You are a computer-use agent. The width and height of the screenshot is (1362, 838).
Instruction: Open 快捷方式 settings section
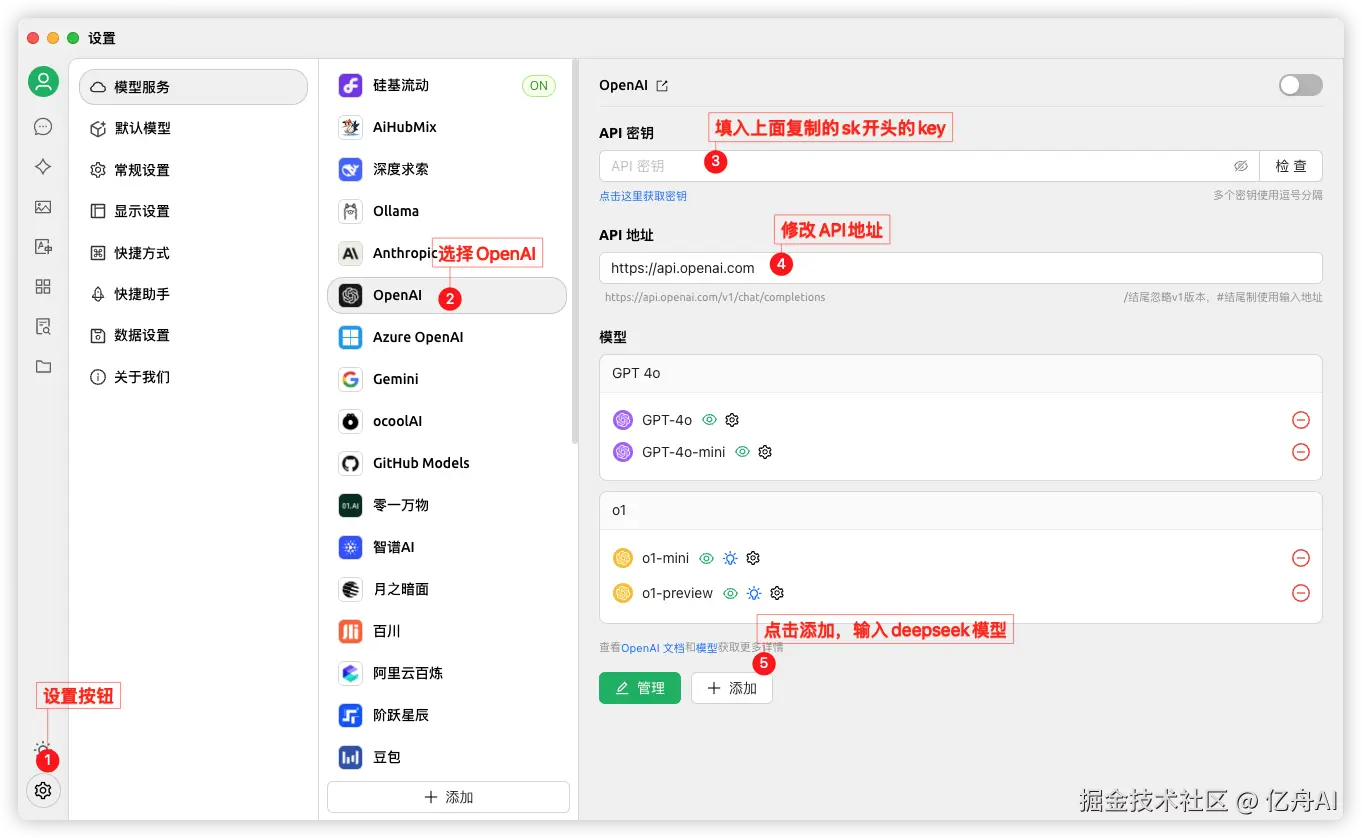[x=194, y=253]
